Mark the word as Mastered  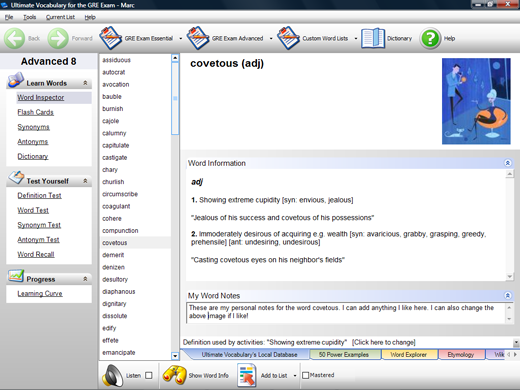(305, 375)
